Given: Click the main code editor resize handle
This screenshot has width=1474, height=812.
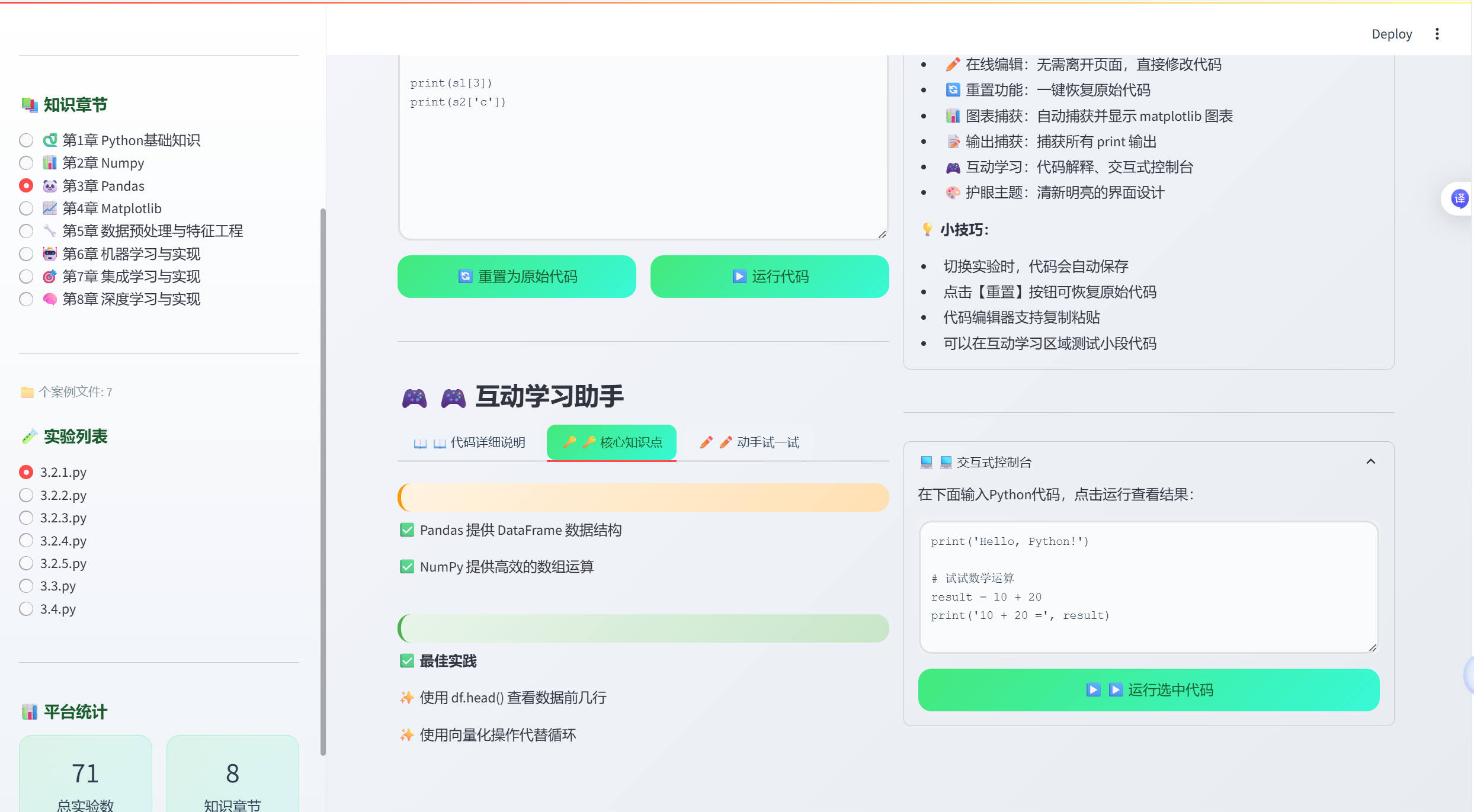Looking at the screenshot, I should tap(882, 235).
